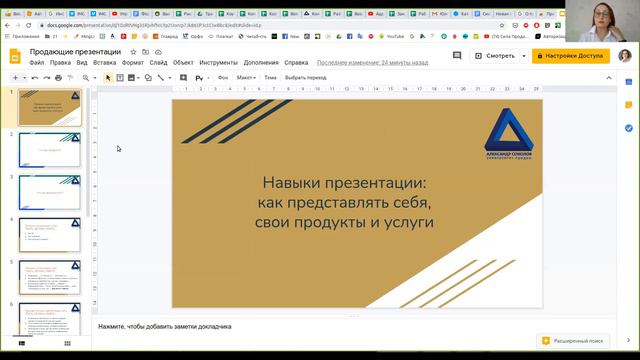Expand new slide layout dropdown arrow
This screenshot has width=640, height=360.
24,78
